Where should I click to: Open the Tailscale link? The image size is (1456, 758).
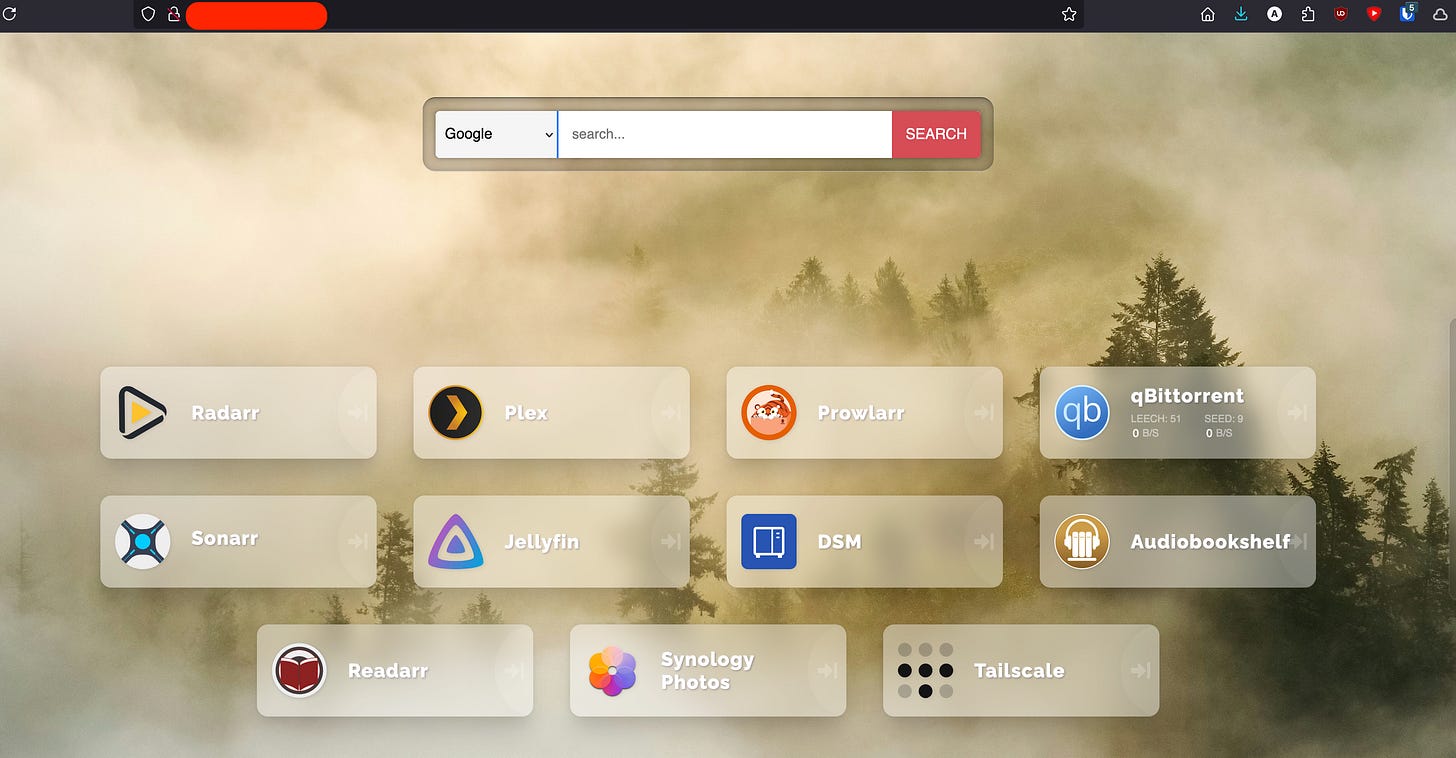[x=1019, y=670]
